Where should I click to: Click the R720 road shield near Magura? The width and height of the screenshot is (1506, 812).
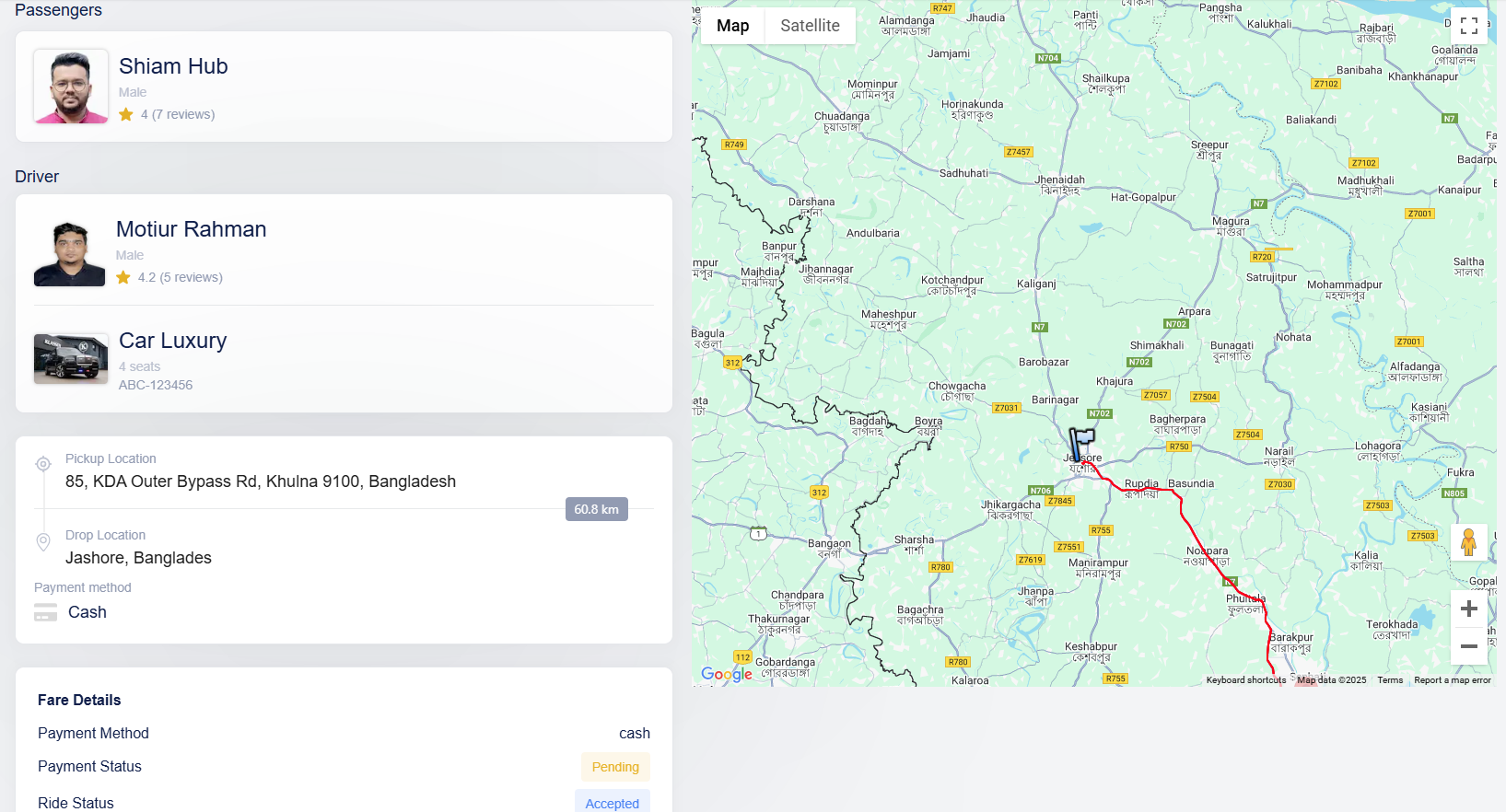(x=1262, y=257)
